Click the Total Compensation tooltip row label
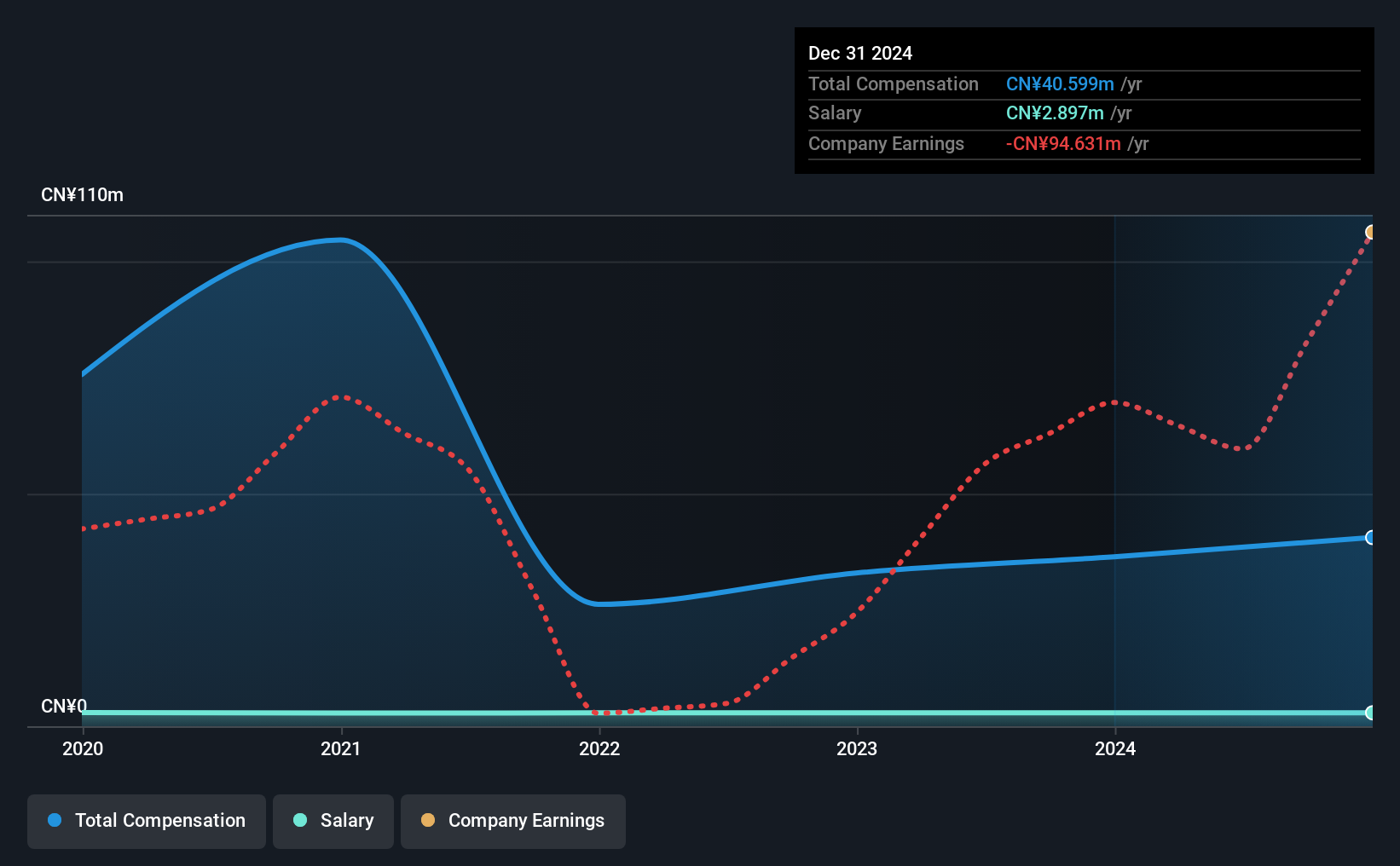The height and width of the screenshot is (866, 1400). pos(894,84)
